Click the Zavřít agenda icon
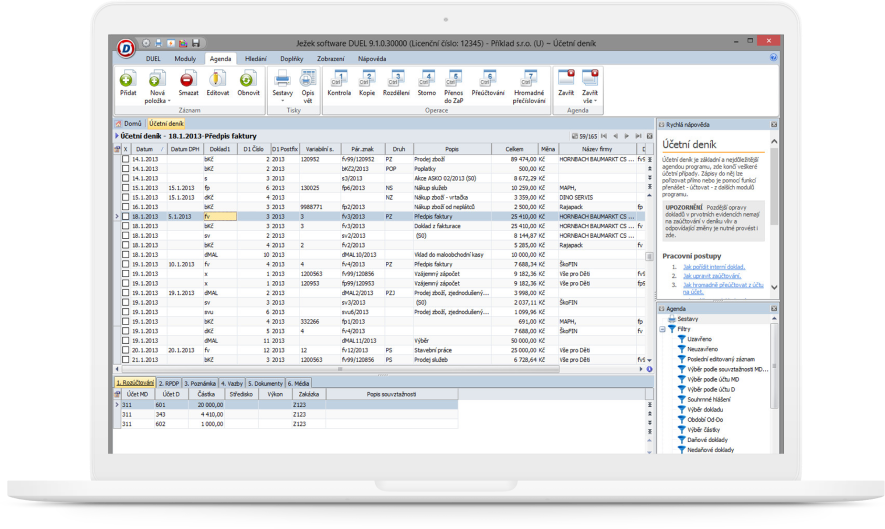 (566, 78)
